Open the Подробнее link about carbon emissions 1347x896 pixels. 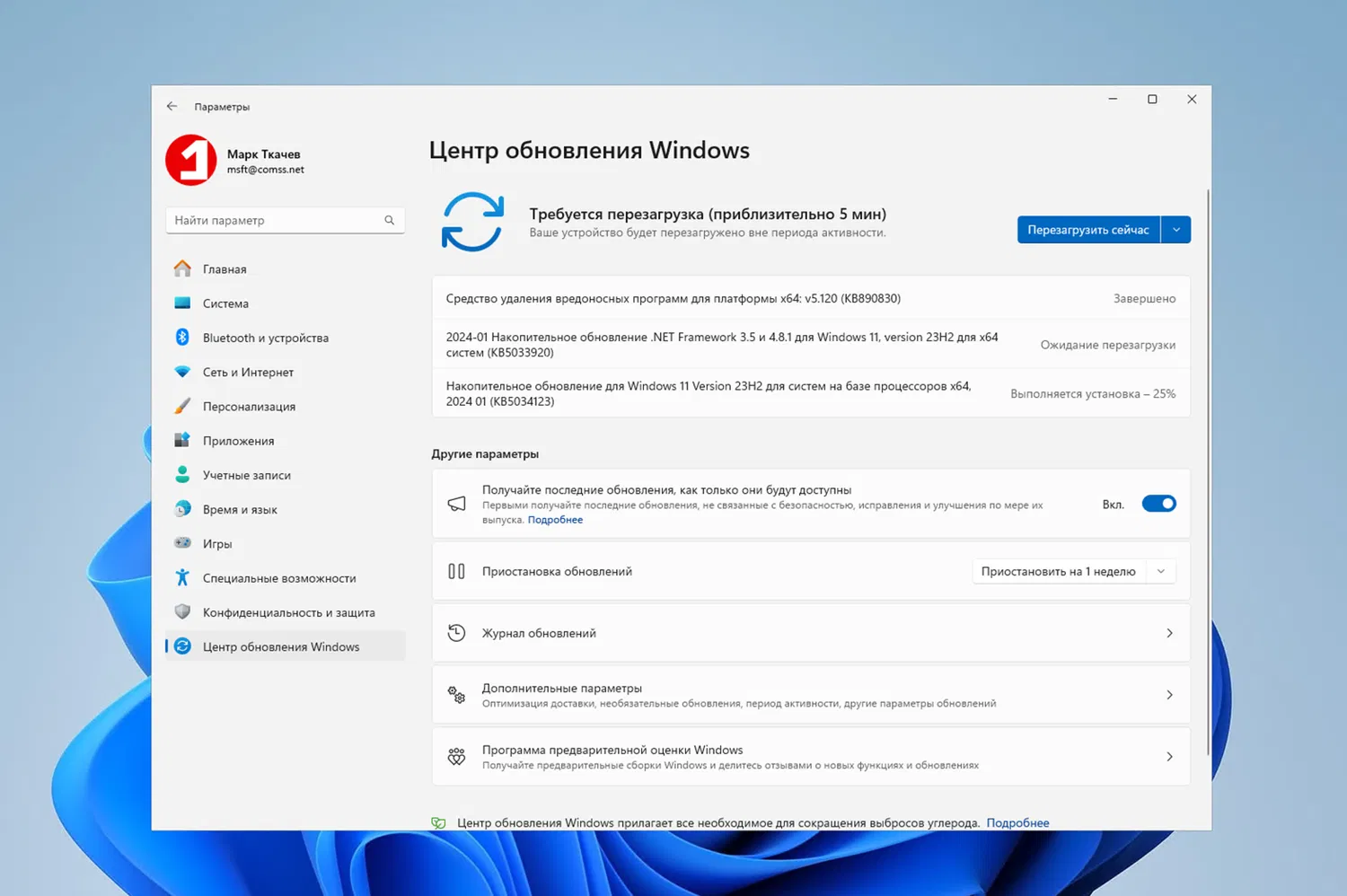pyautogui.click(x=1017, y=822)
